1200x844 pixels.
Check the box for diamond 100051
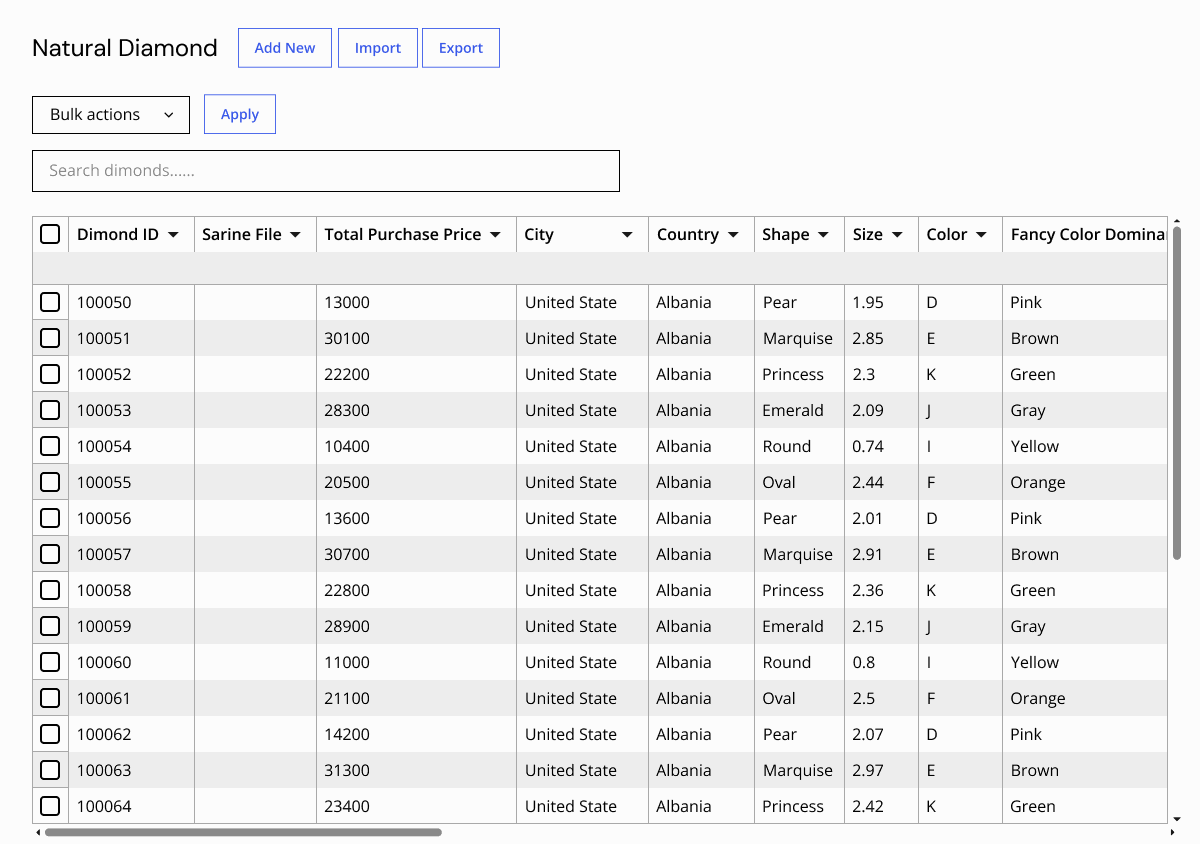[x=50, y=338]
